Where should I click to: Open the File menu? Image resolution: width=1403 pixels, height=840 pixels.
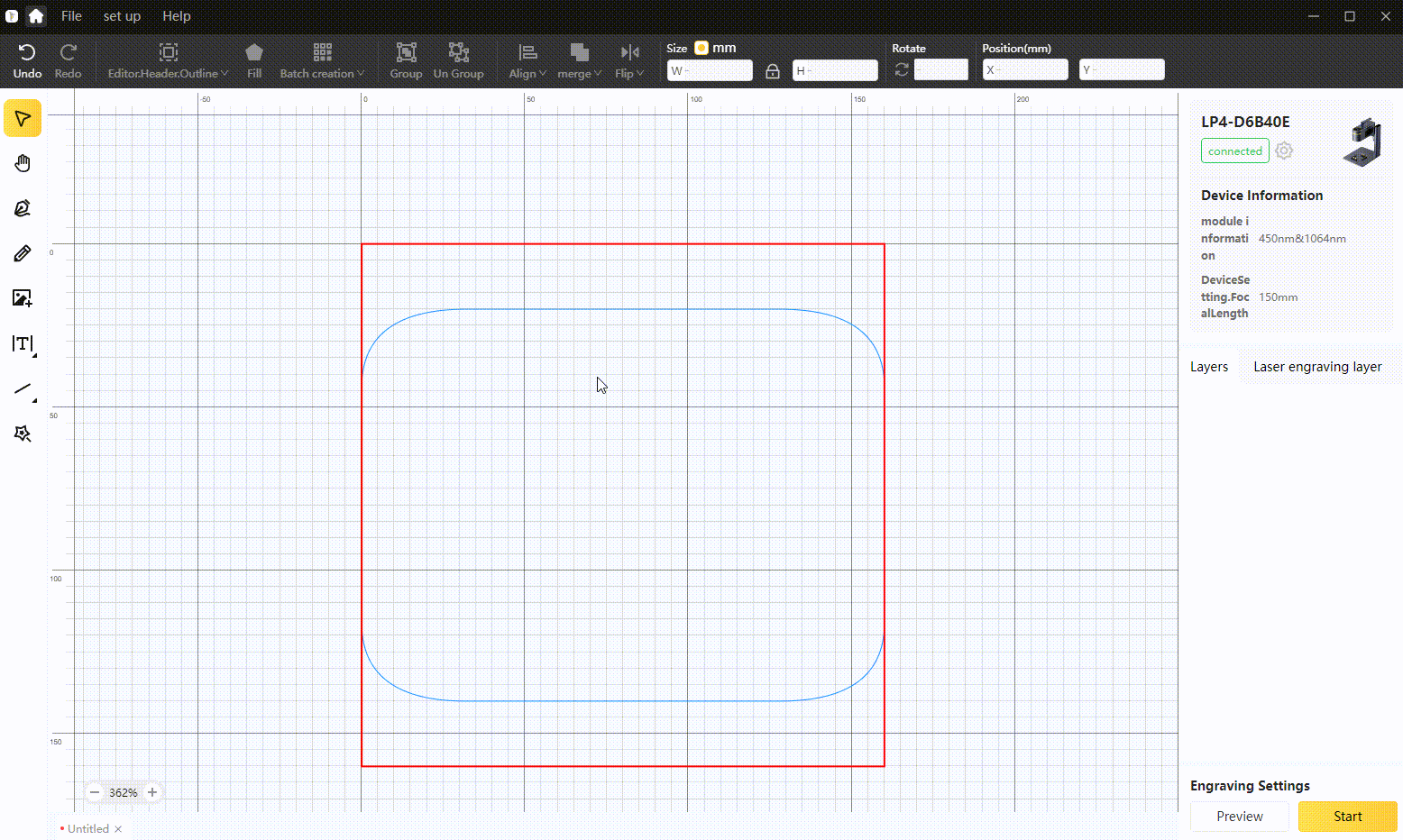point(71,16)
